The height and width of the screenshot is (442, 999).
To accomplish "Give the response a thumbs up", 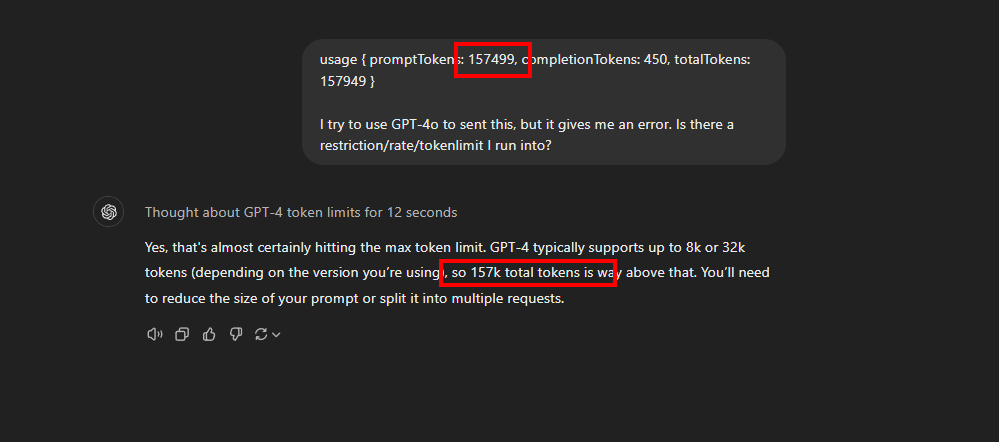I will click(x=209, y=334).
